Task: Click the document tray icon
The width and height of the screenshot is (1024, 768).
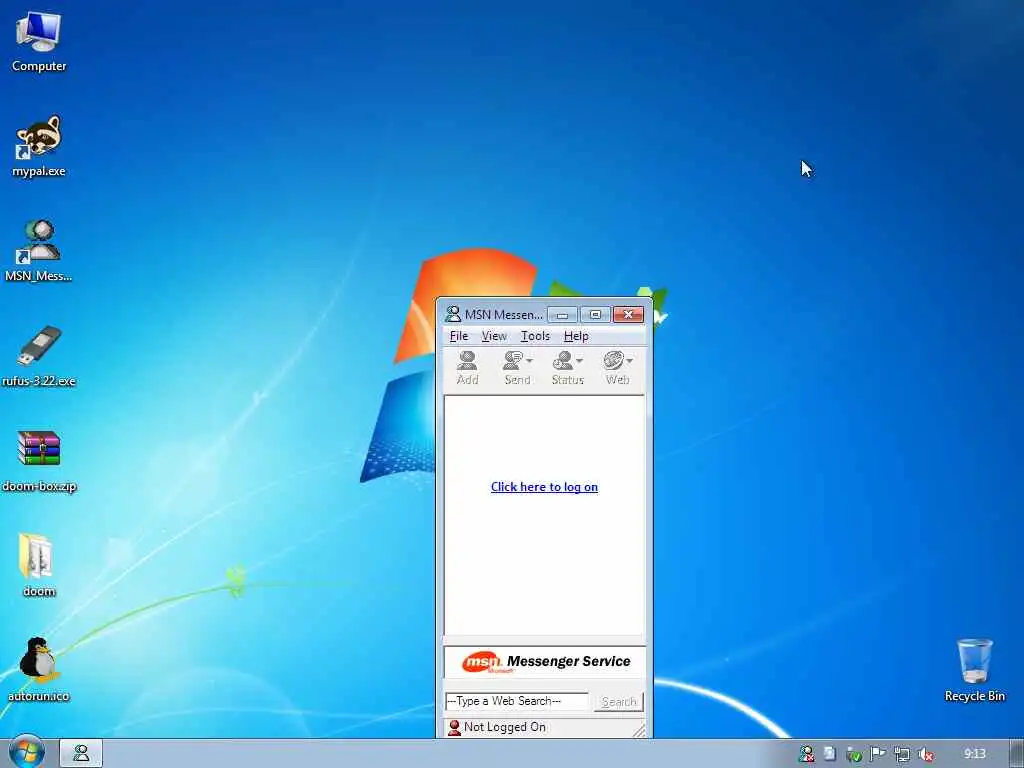Action: (x=829, y=754)
